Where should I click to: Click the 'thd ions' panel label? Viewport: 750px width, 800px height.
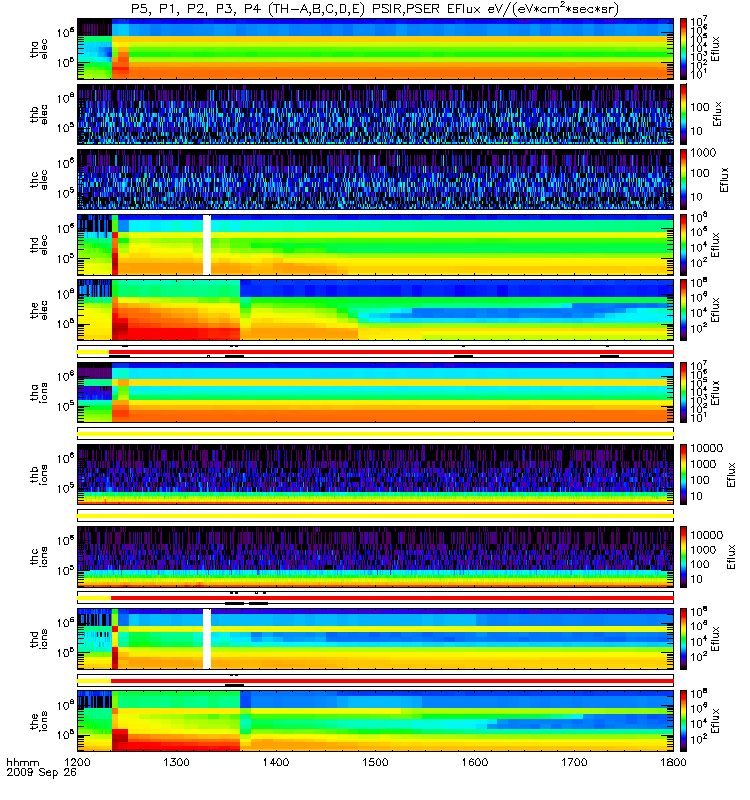pyautogui.click(x=39, y=639)
